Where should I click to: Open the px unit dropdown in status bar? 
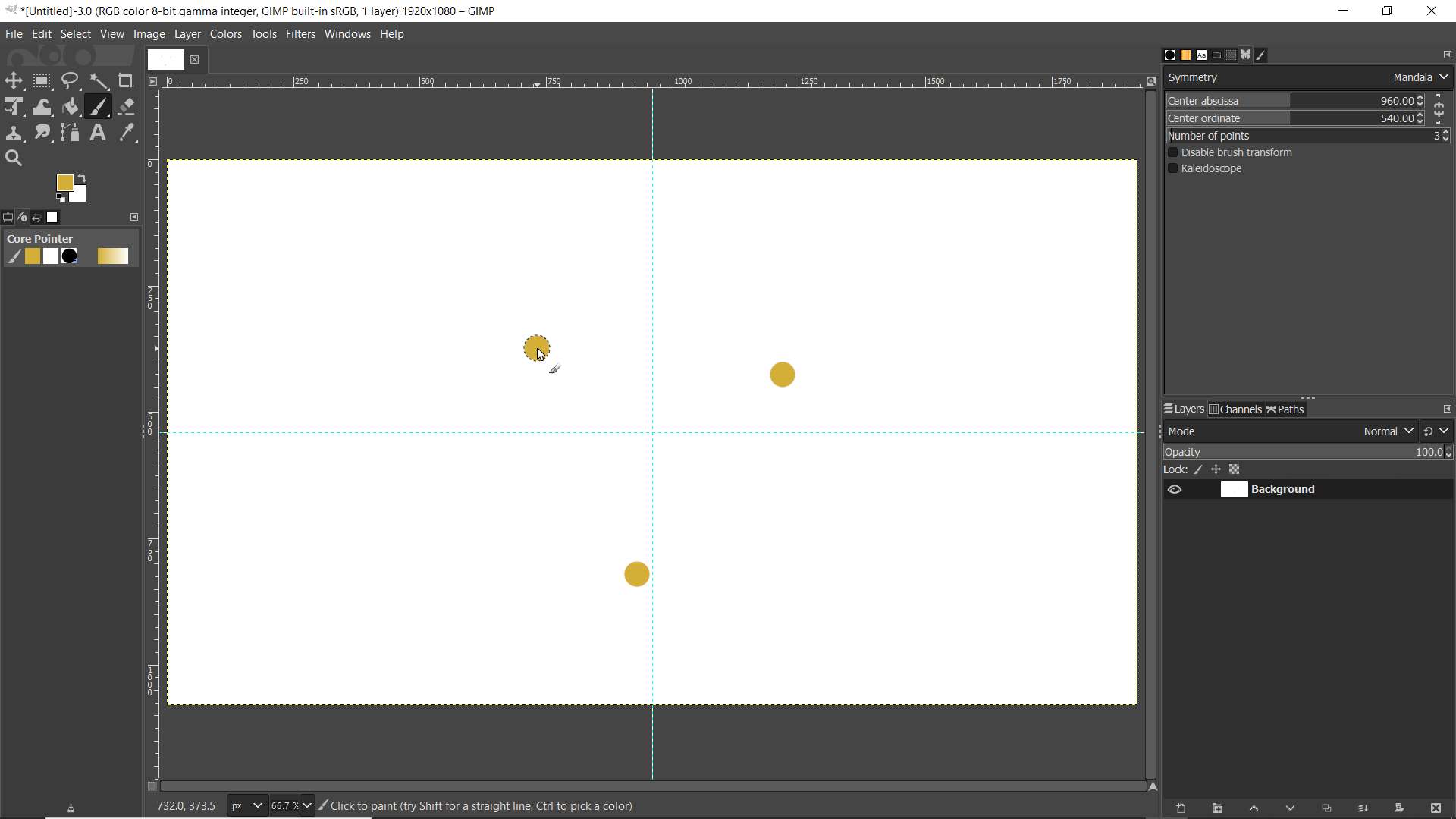tap(246, 805)
